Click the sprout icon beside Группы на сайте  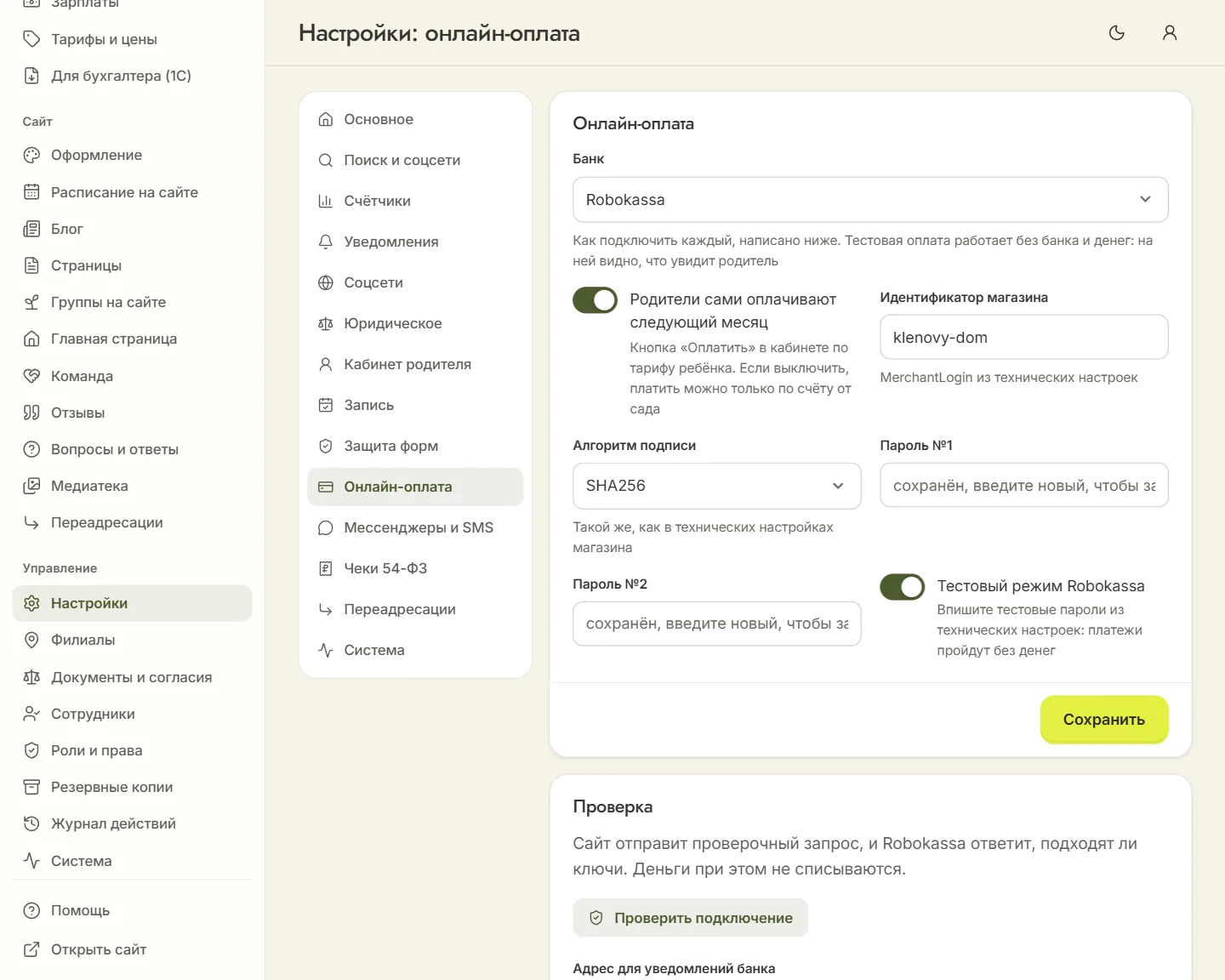31,302
